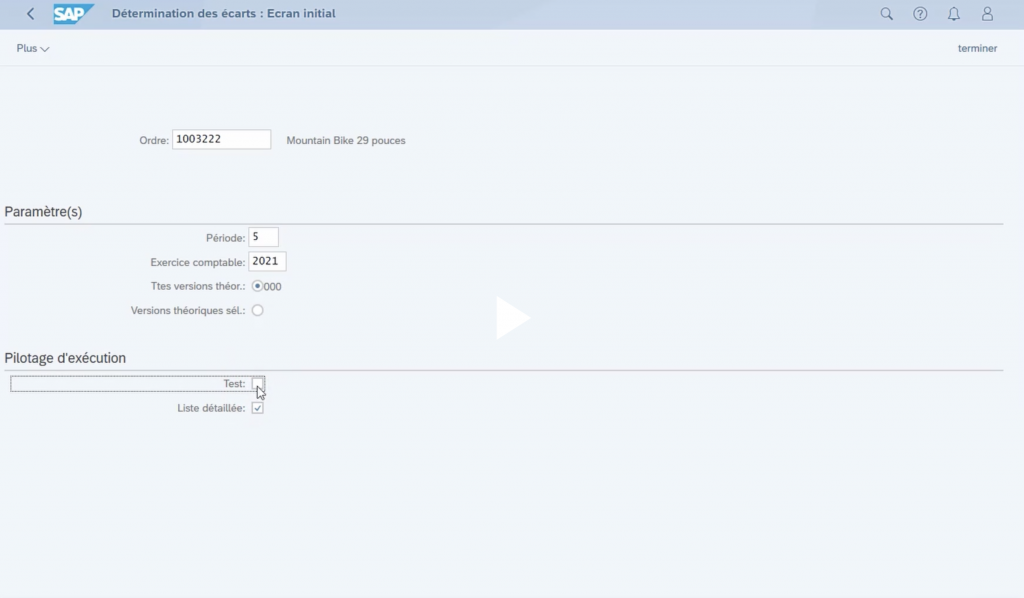Click the Pilotage d'exécution section header
Image resolution: width=1024 pixels, height=598 pixels.
[65, 358]
